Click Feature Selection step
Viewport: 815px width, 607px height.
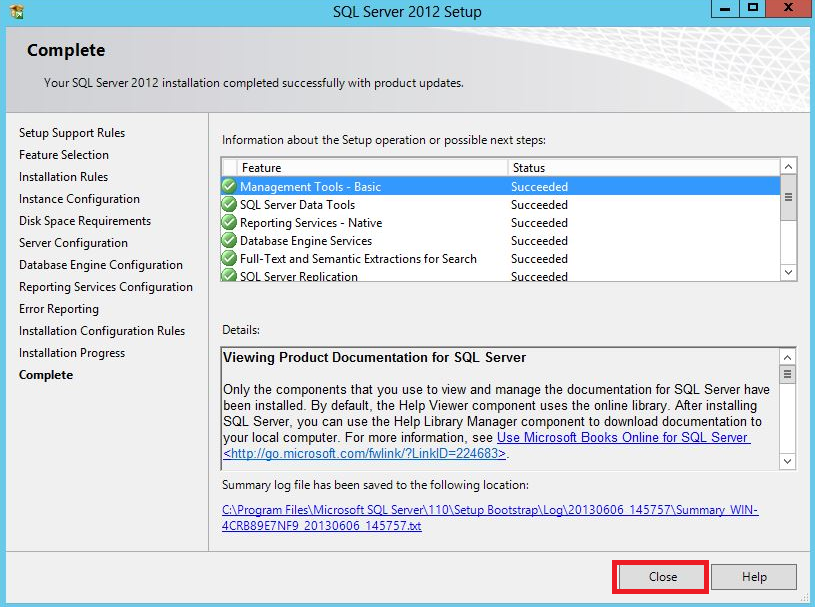[64, 155]
